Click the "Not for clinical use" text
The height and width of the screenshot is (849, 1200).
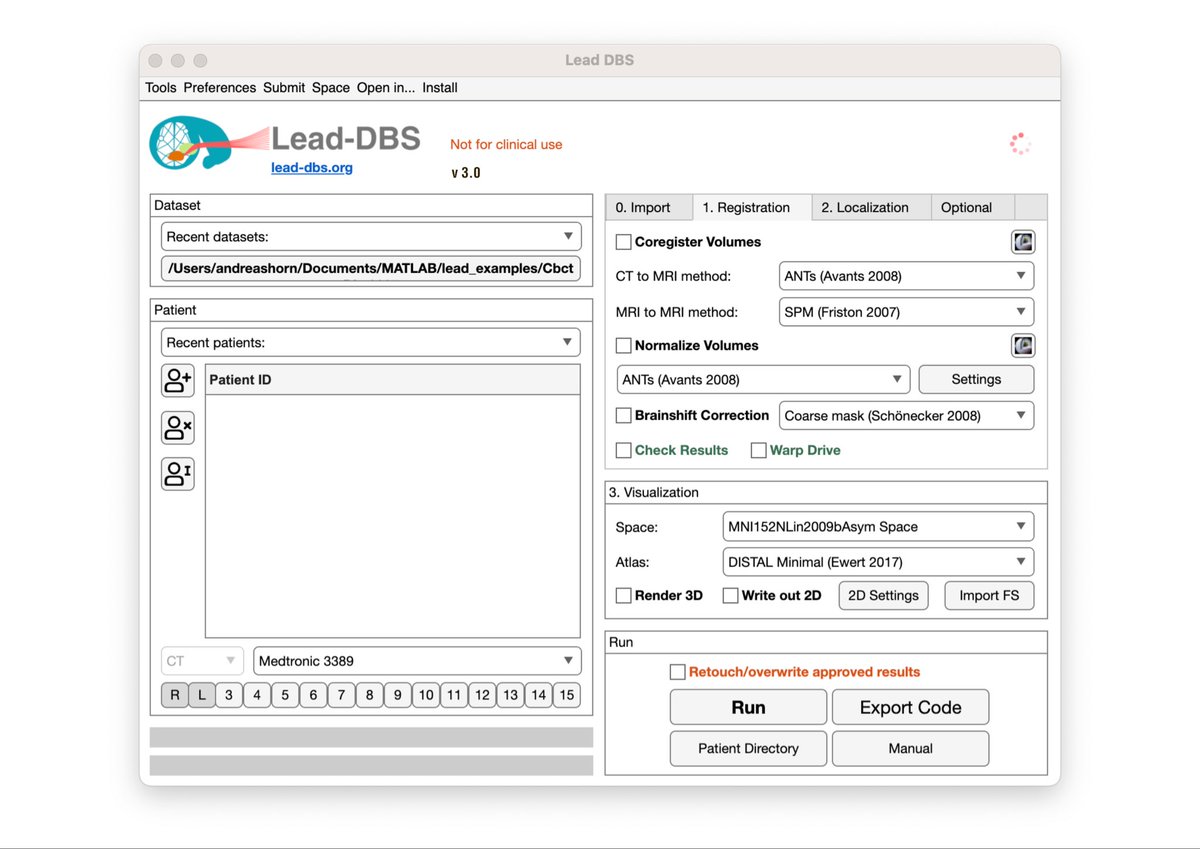tap(506, 145)
